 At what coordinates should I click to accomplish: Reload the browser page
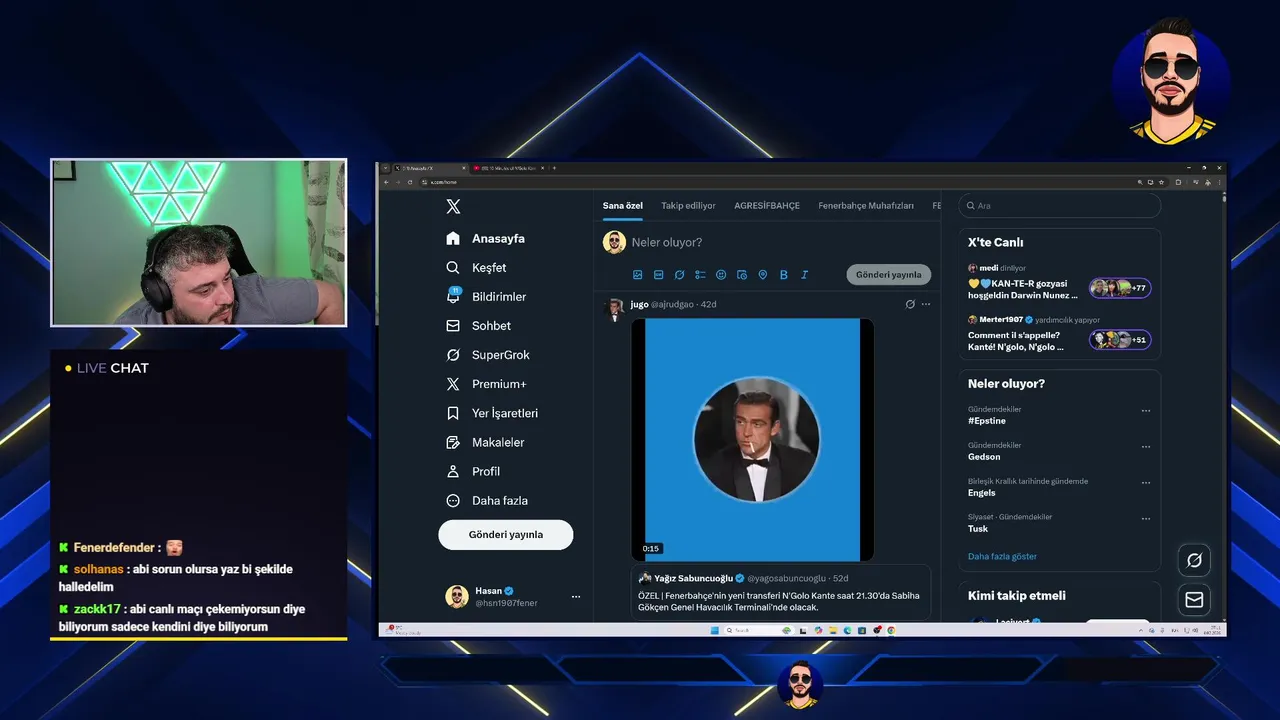[409, 182]
